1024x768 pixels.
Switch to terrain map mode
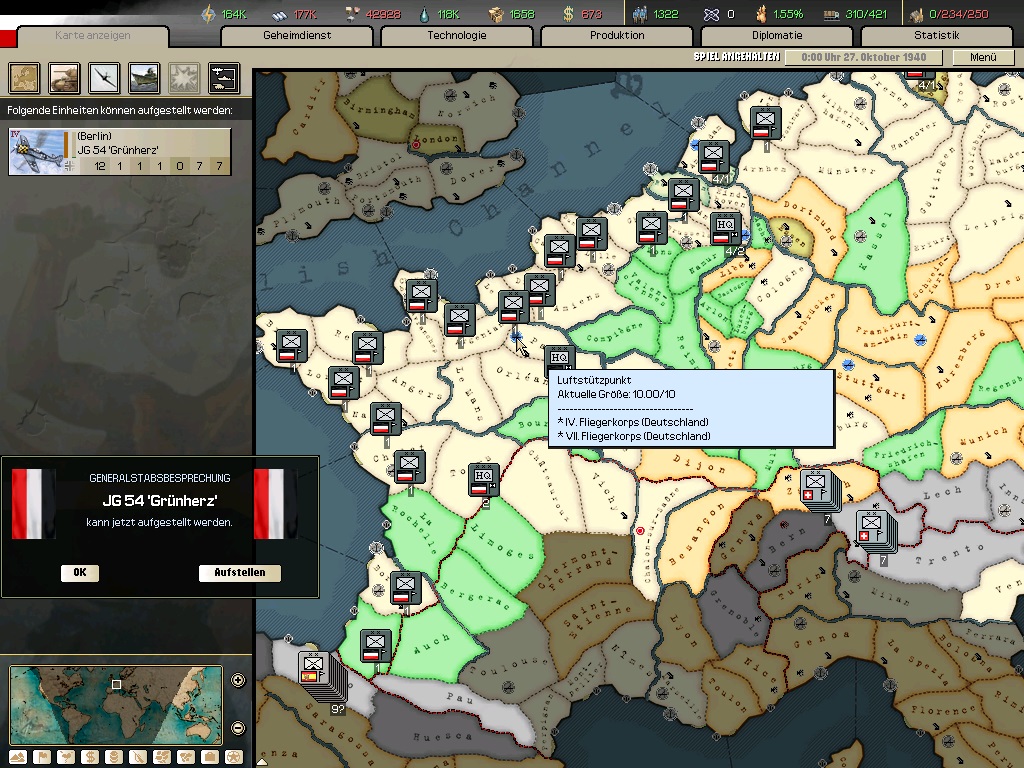[19, 757]
